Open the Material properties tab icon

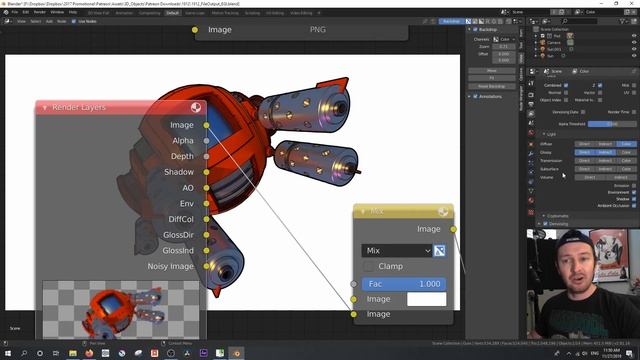point(531,200)
